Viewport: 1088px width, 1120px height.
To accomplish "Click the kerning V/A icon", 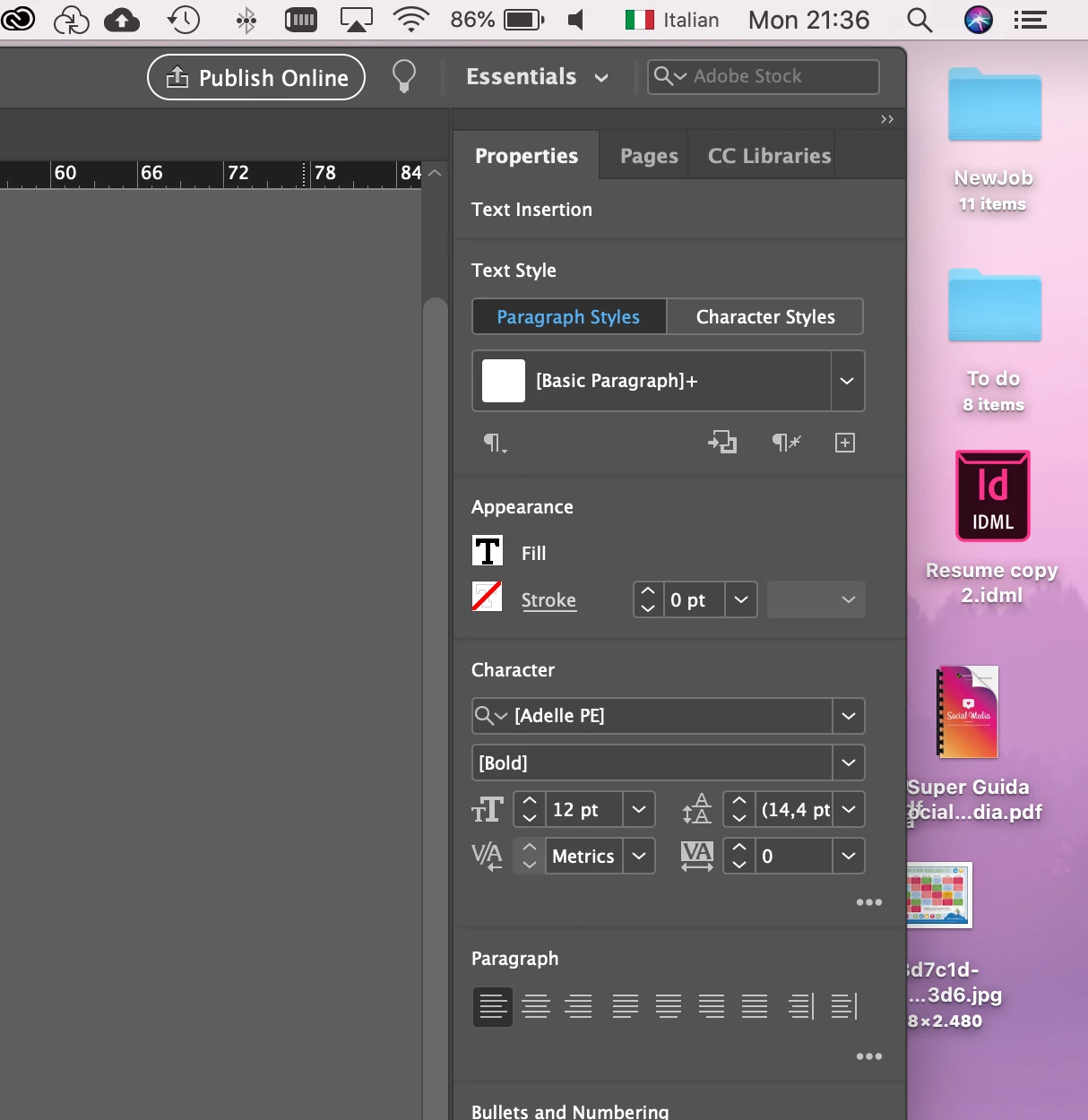I will (488, 856).
